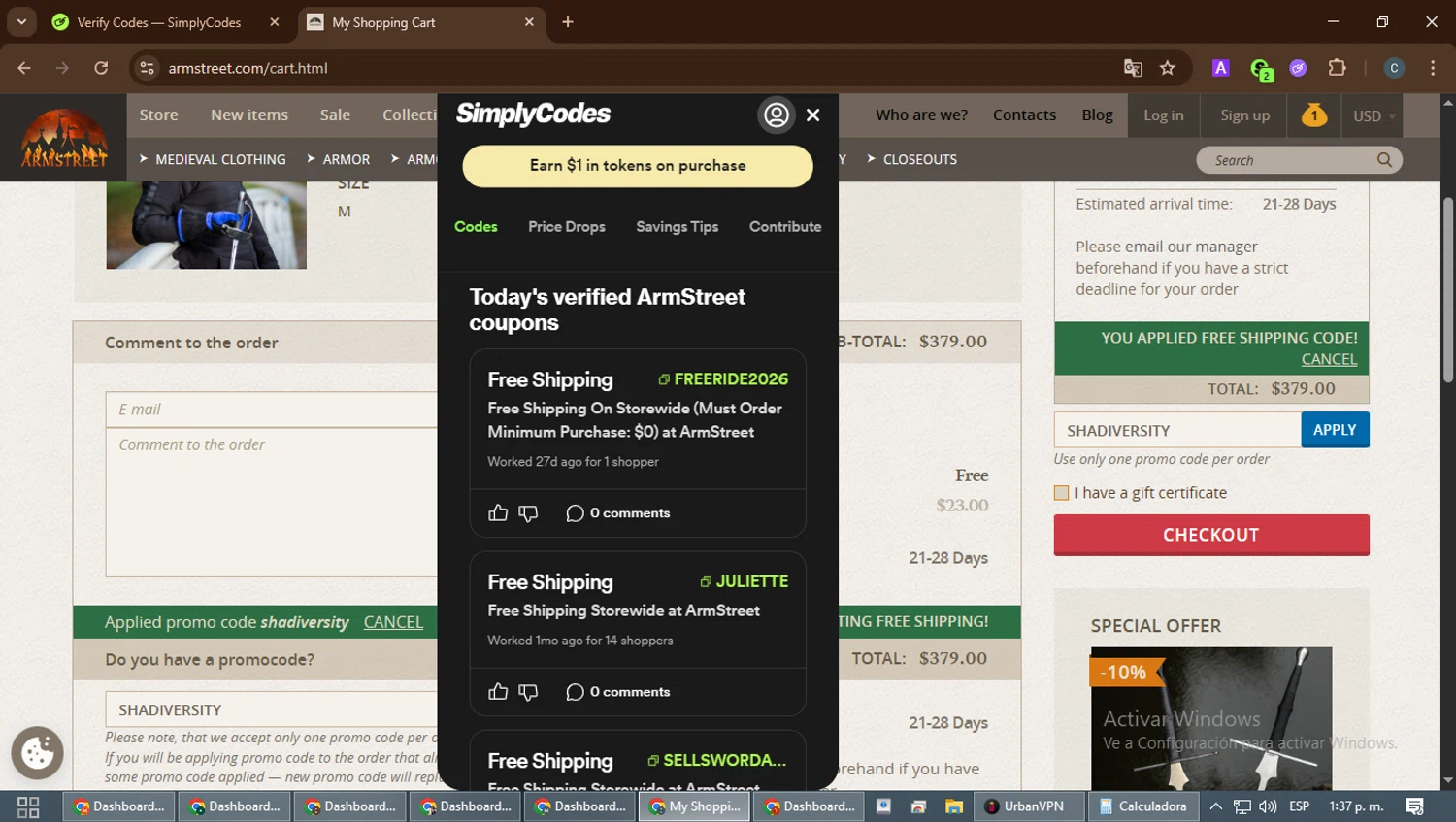Go back in browser
Screen dimensions: 1456x822
[24, 68]
